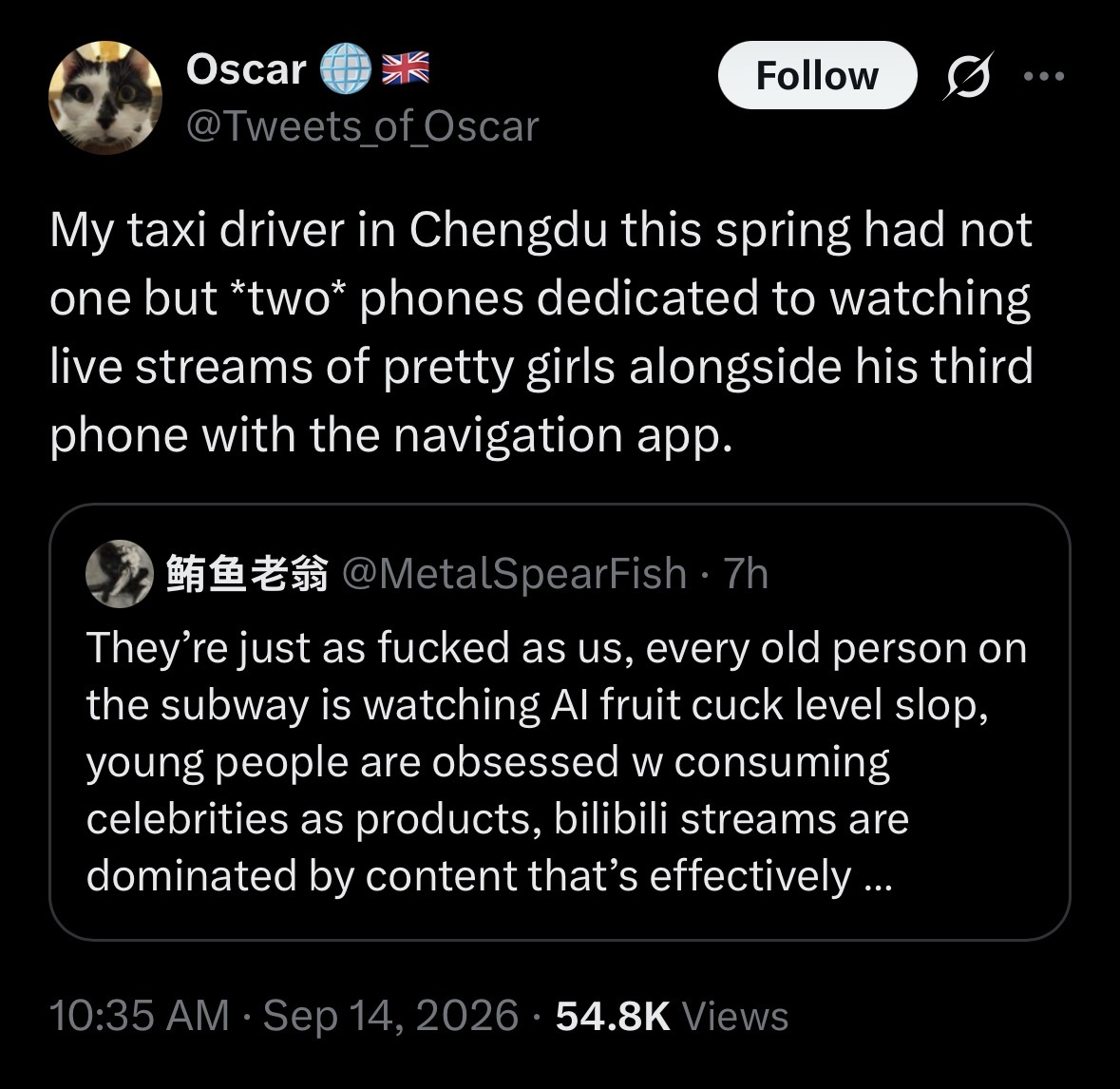
Task: Open the Grok slashed-circle icon
Action: [x=969, y=75]
